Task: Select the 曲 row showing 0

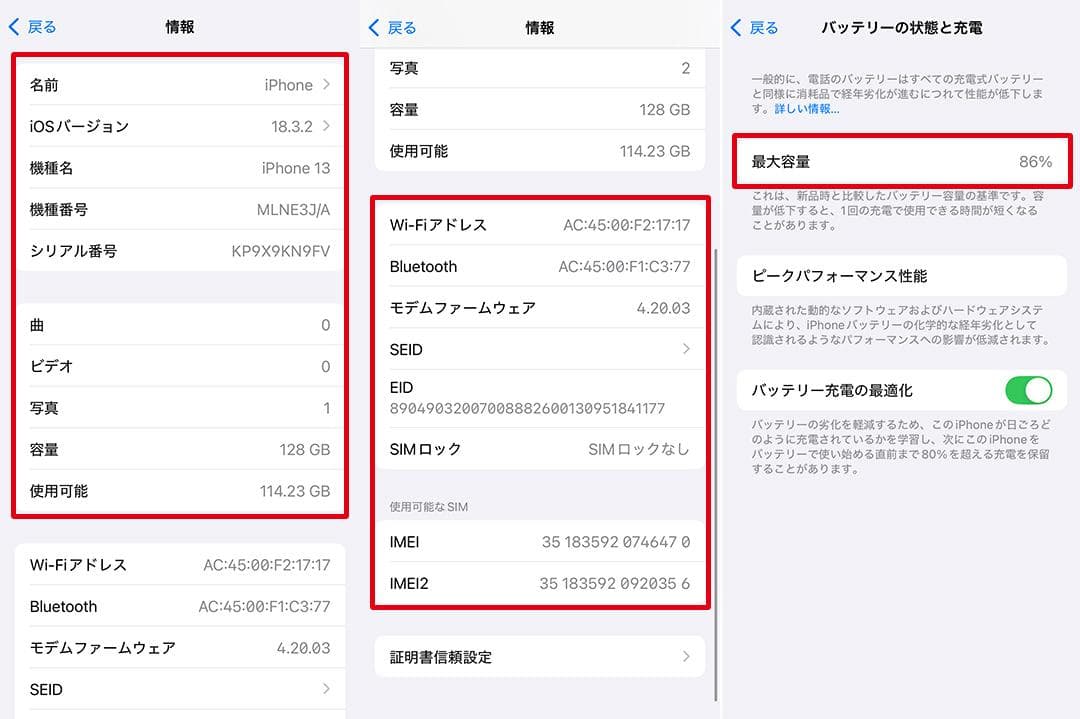Action: coord(180,324)
